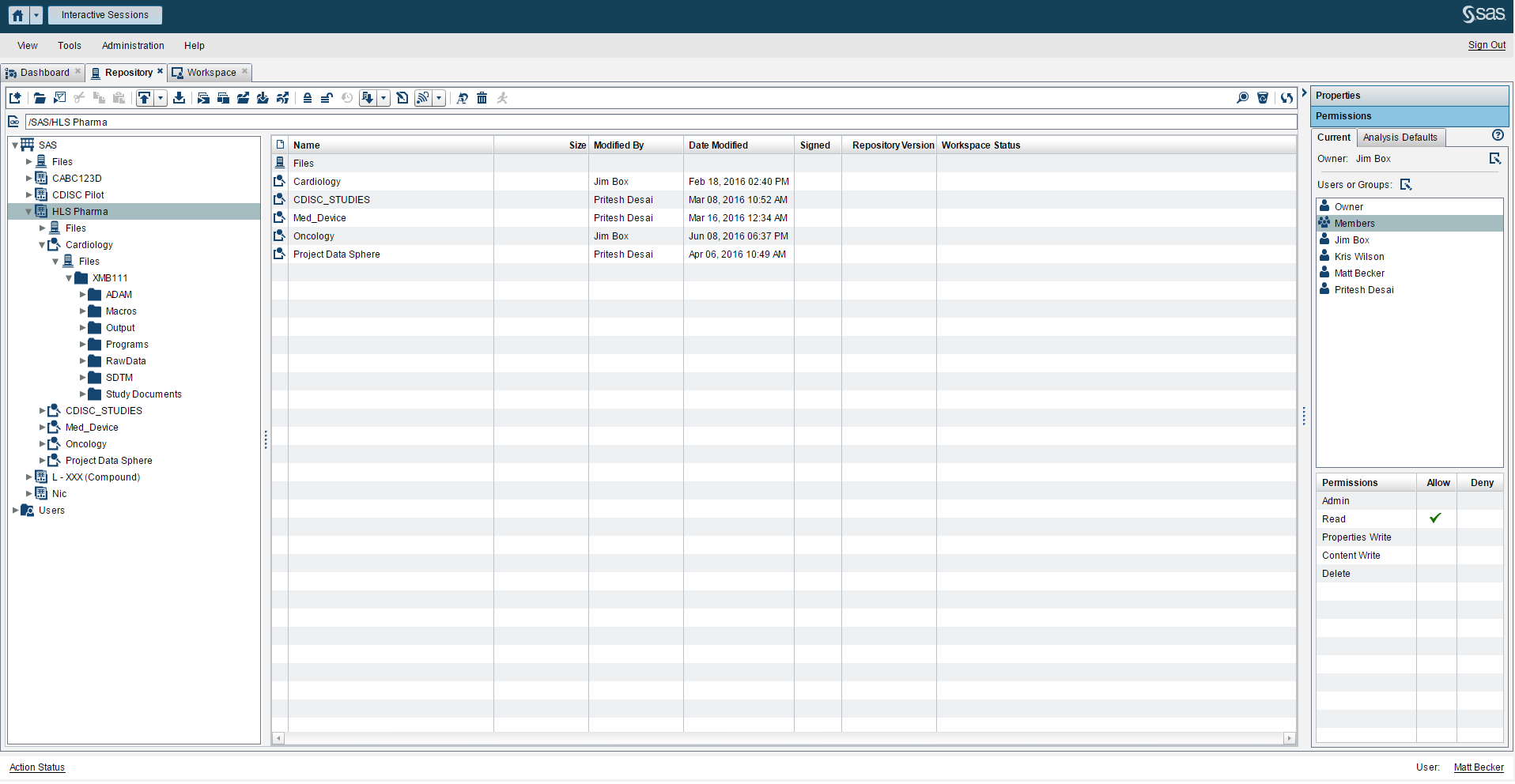Expand the Oncology tree node
The image size is (1515, 784).
point(42,443)
